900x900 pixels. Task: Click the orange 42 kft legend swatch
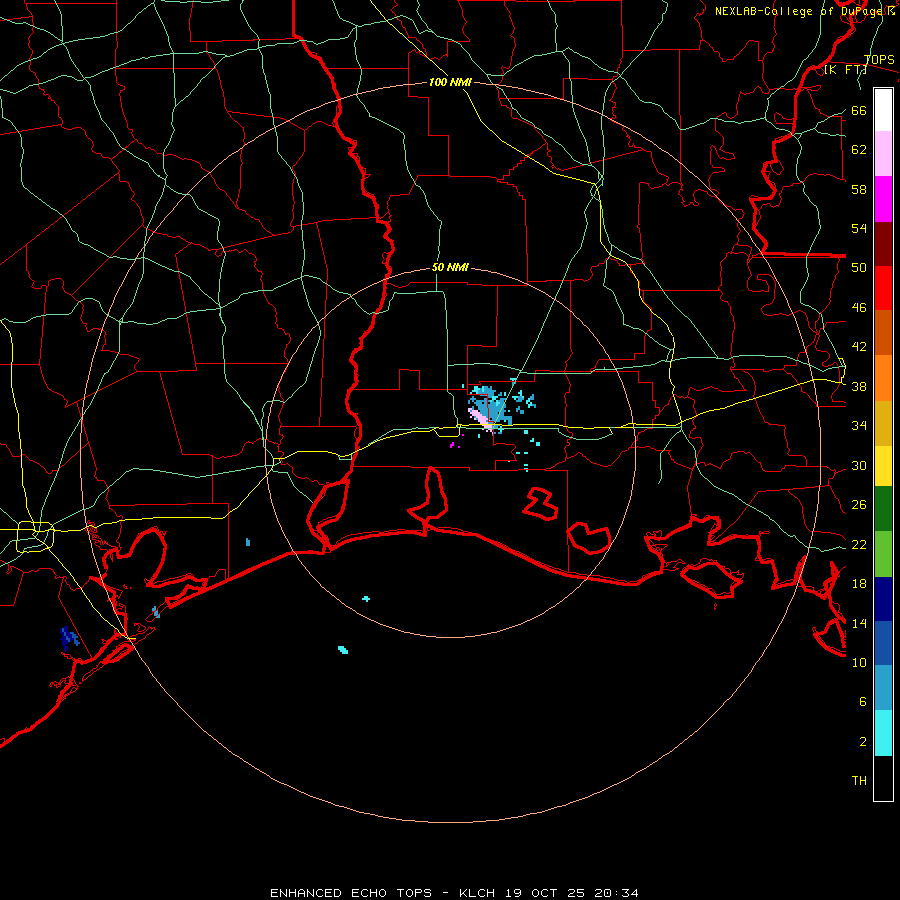click(x=883, y=378)
